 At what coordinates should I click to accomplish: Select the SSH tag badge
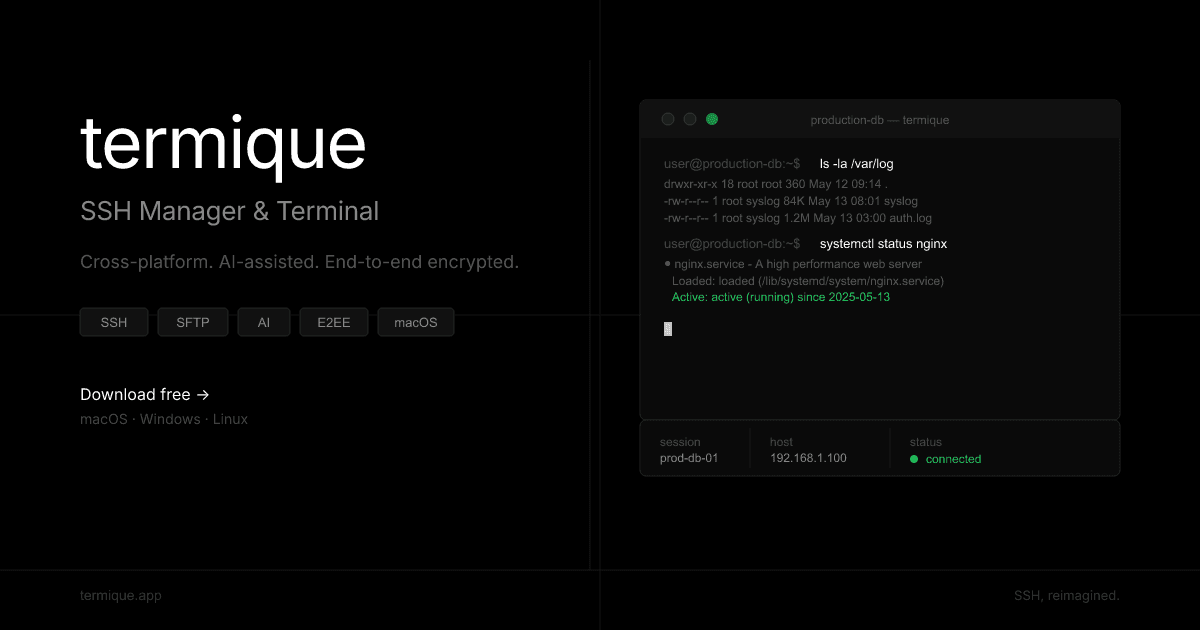tap(114, 322)
